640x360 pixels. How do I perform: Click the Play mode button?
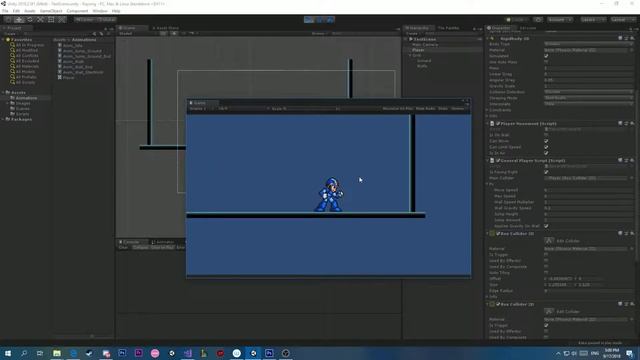pos(309,19)
